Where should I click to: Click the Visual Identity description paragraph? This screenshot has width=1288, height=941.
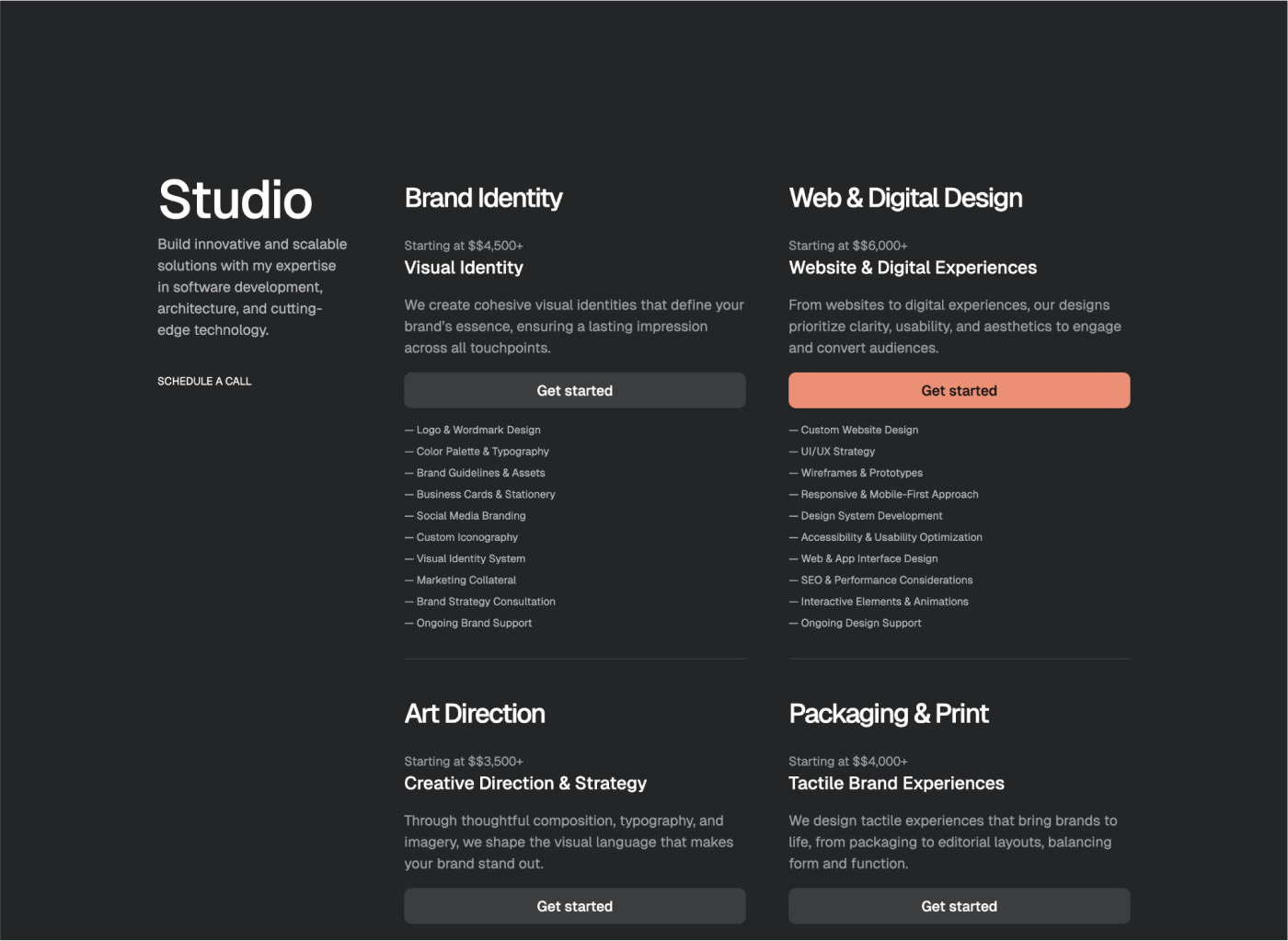pos(574,327)
